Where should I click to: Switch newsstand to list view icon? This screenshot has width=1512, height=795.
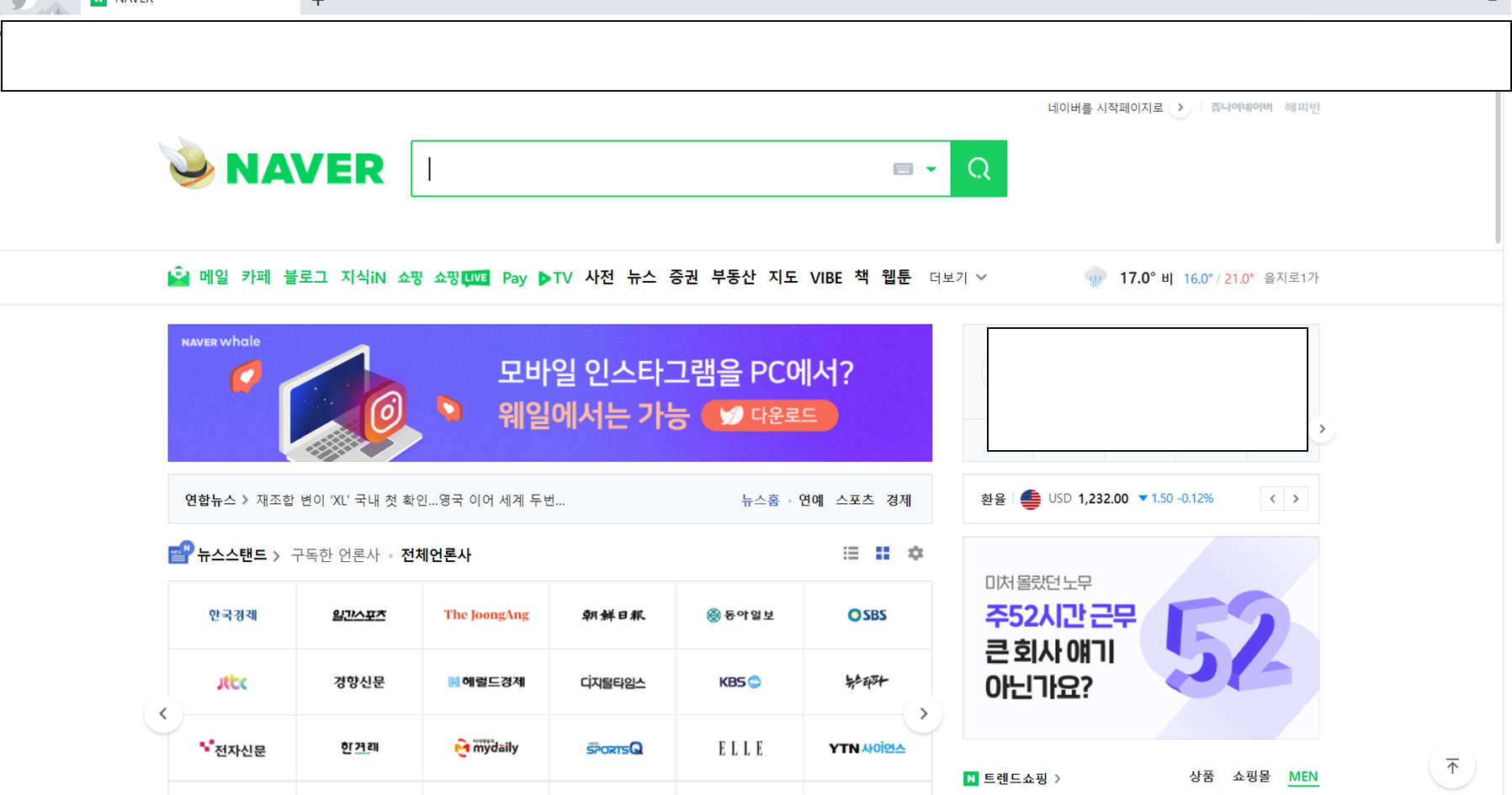pyautogui.click(x=851, y=553)
